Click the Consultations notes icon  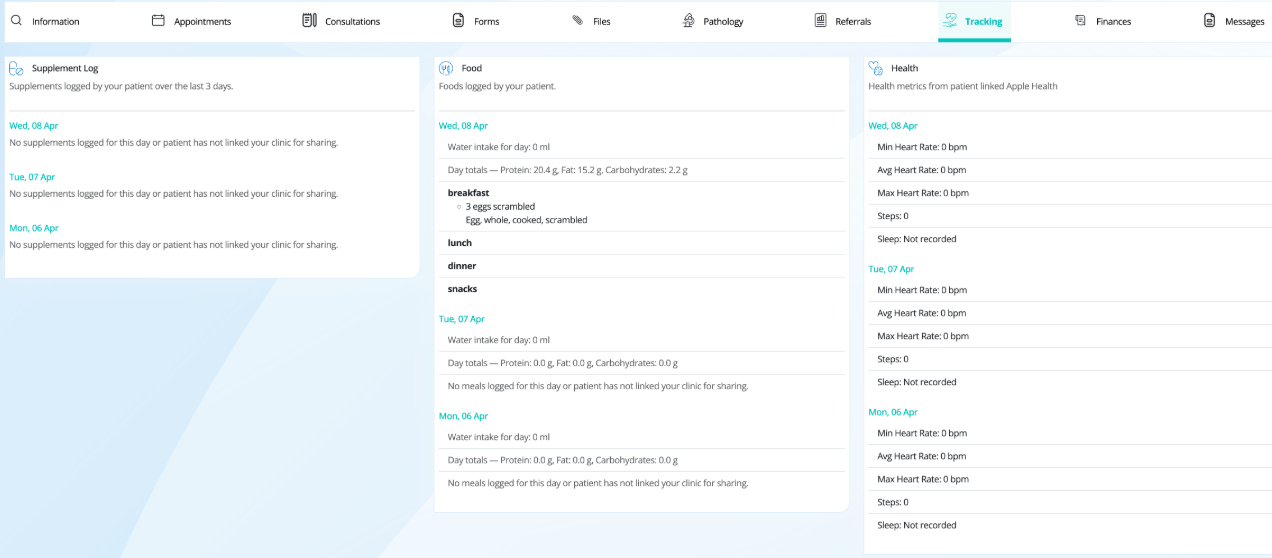[x=309, y=20]
